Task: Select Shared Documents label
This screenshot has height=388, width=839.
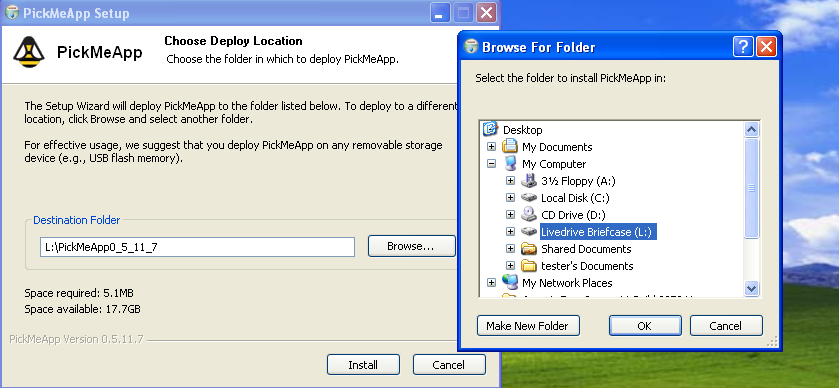Action: point(586,249)
